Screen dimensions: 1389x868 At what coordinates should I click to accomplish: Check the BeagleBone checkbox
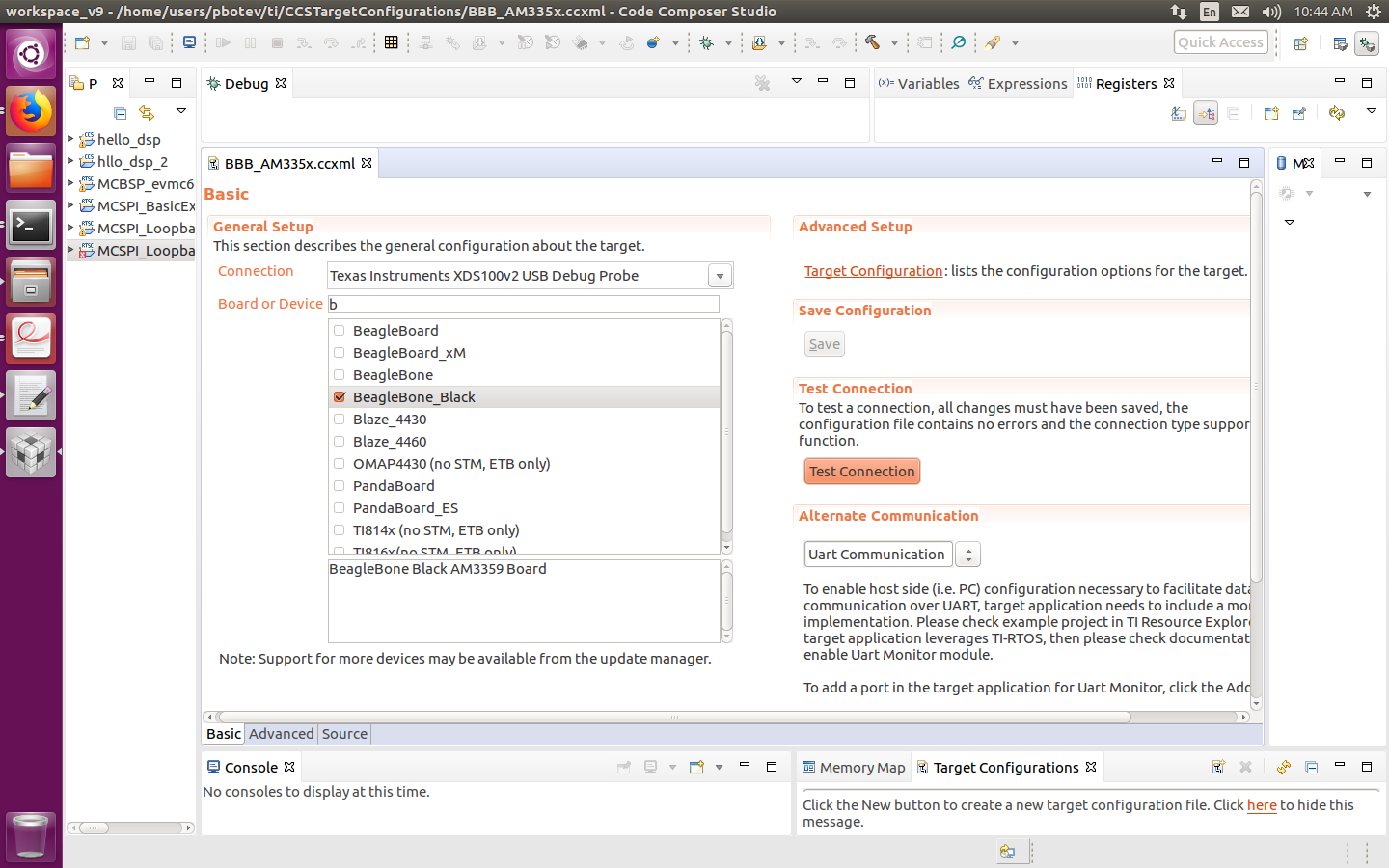(340, 375)
